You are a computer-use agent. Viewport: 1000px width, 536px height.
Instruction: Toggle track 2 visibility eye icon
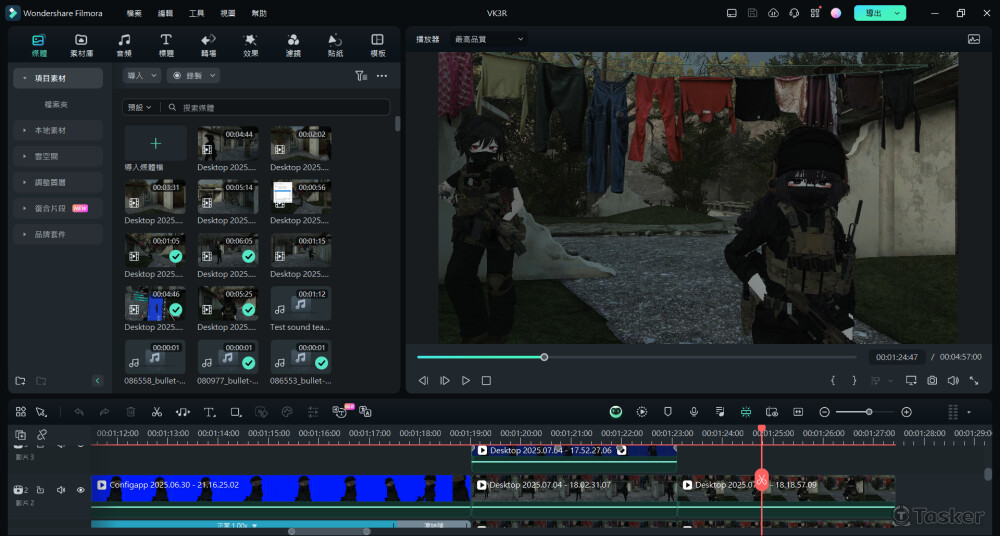[81, 490]
